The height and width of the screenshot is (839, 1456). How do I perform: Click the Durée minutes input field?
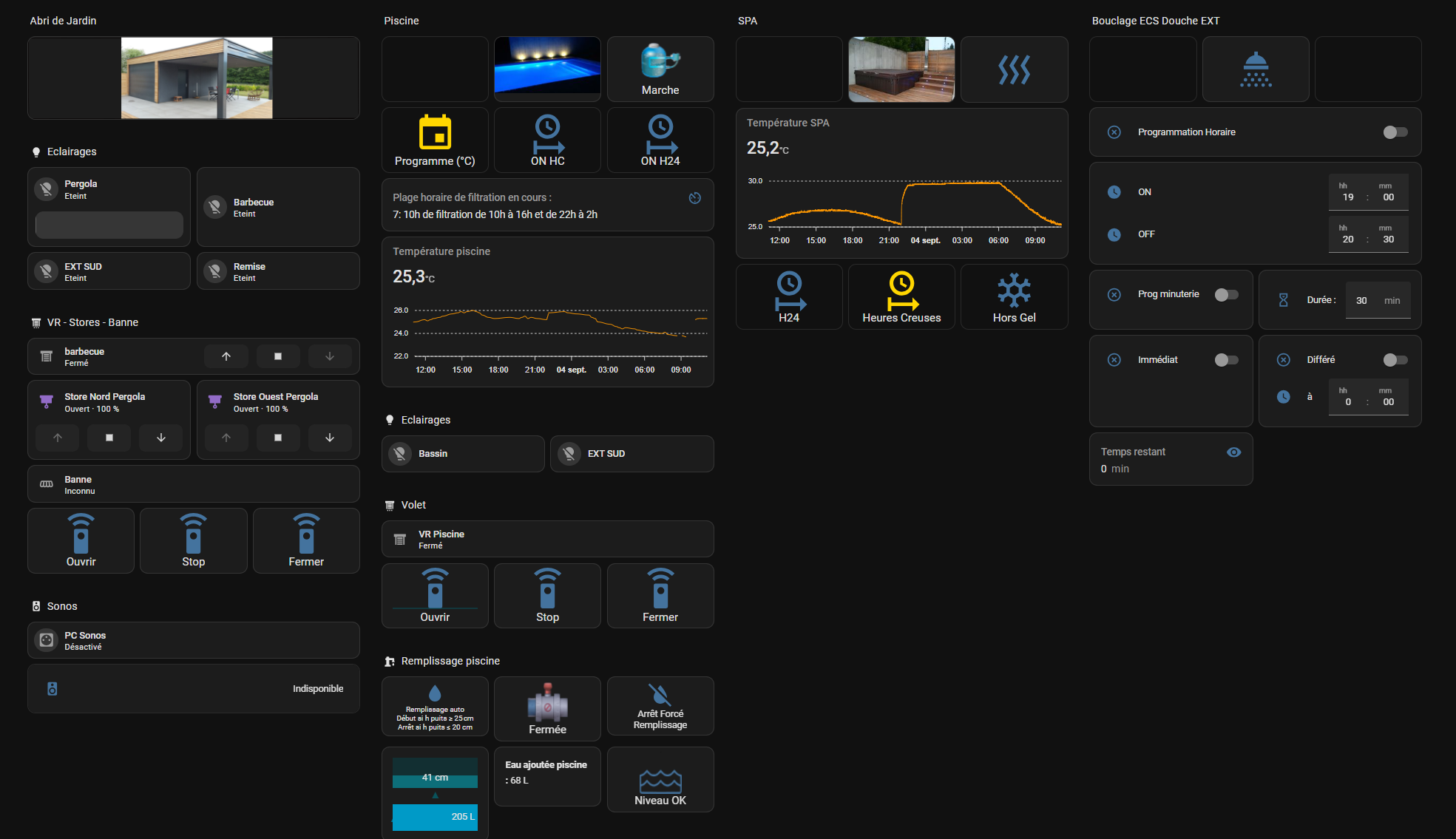(x=1361, y=301)
